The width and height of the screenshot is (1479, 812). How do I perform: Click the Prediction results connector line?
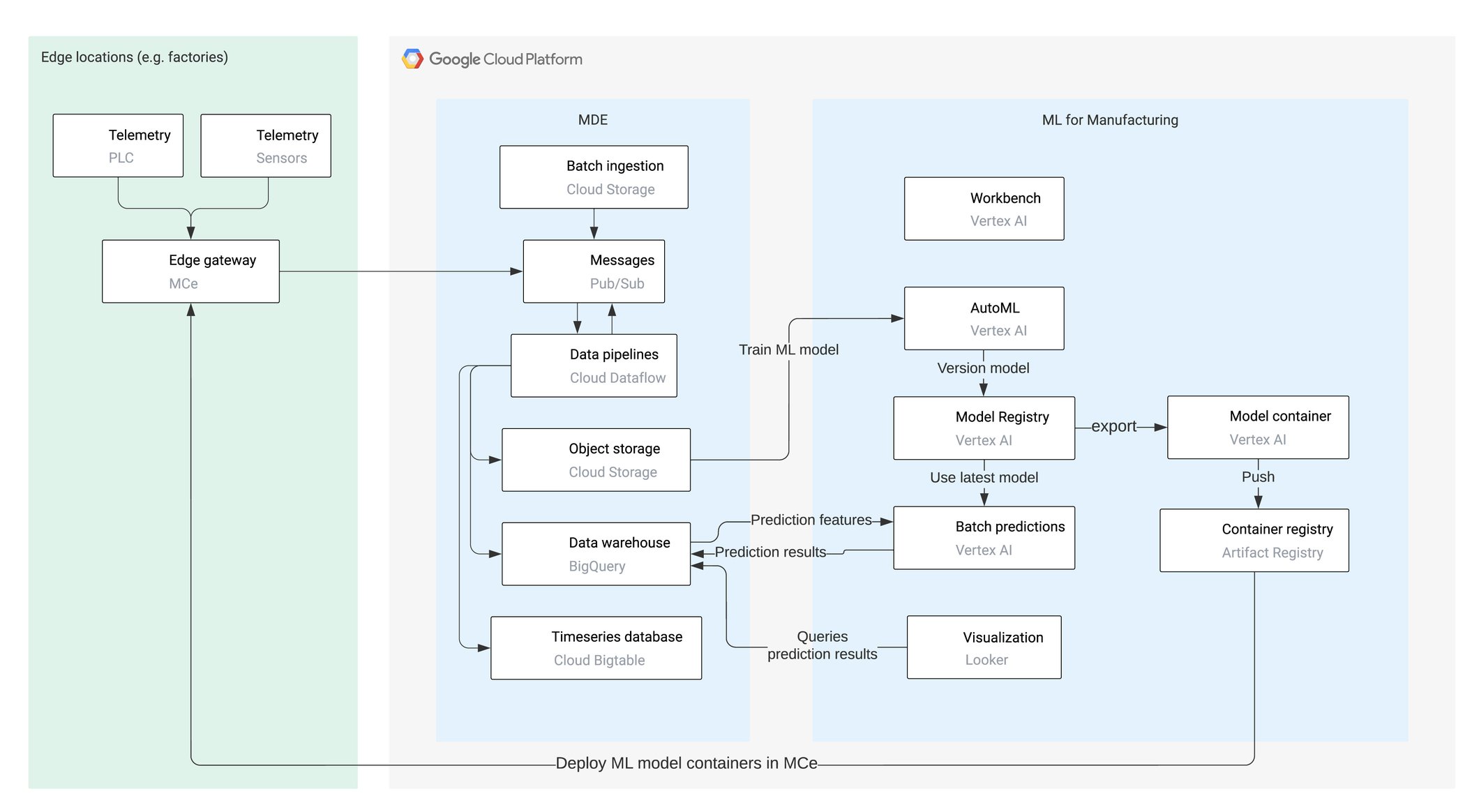pos(771,552)
